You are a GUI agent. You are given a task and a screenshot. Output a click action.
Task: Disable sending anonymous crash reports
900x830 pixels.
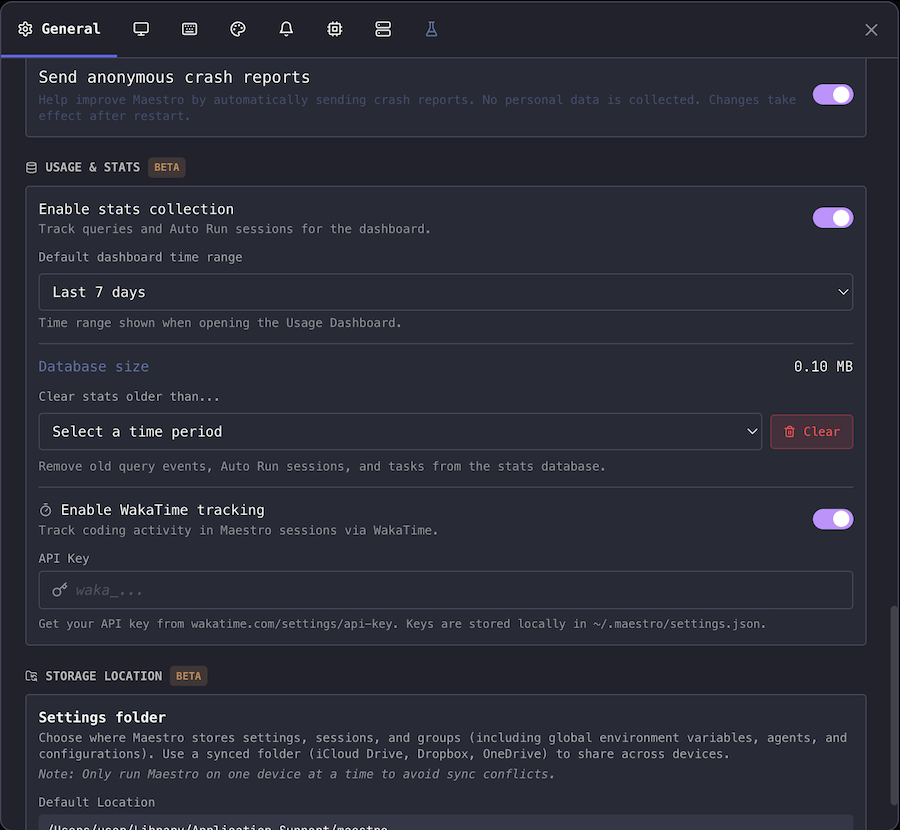tap(833, 94)
